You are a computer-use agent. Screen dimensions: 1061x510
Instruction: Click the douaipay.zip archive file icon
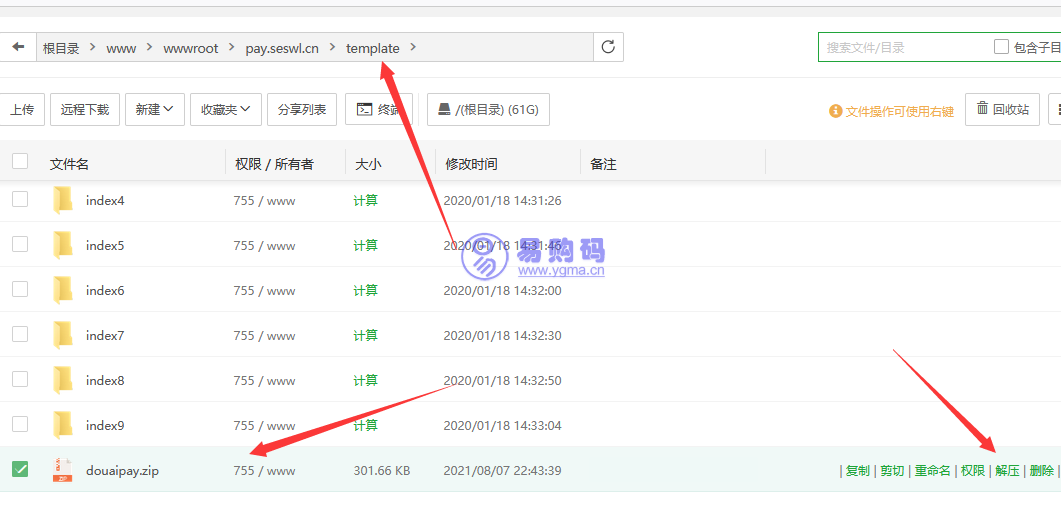[x=63, y=470]
